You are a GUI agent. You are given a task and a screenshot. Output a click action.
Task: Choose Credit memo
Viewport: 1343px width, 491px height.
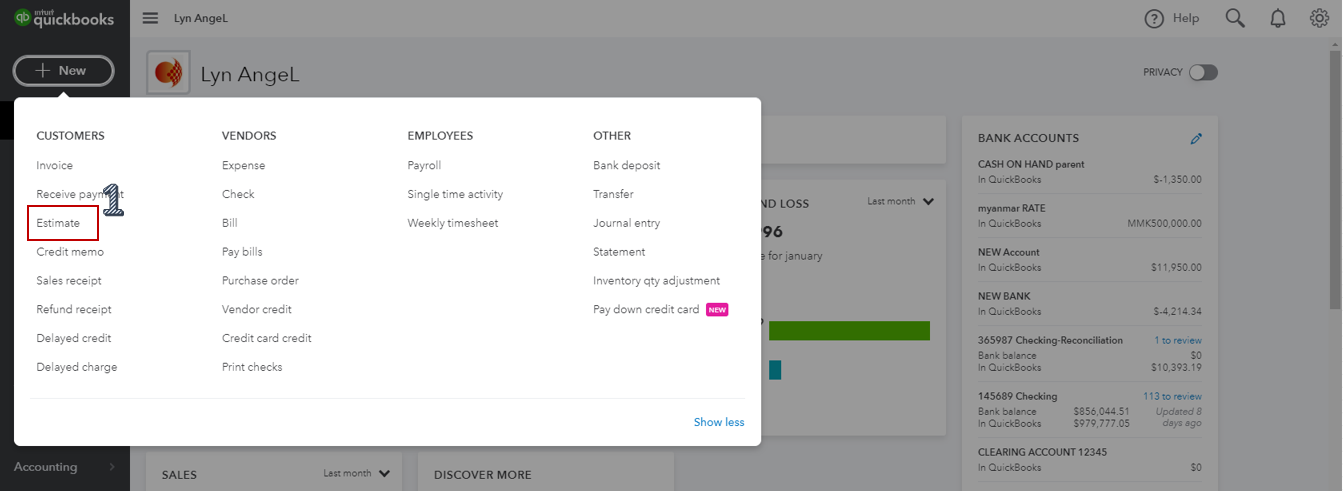tap(70, 252)
